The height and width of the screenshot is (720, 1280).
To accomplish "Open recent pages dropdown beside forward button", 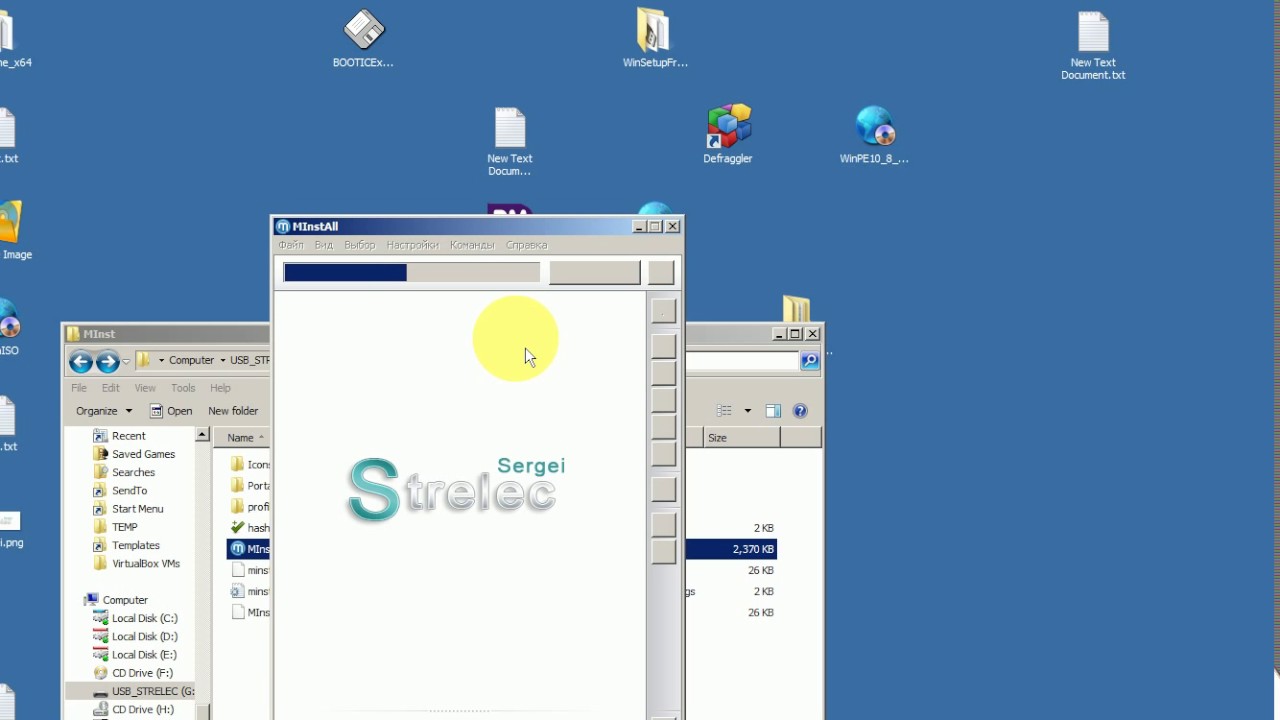I will (x=126, y=361).
